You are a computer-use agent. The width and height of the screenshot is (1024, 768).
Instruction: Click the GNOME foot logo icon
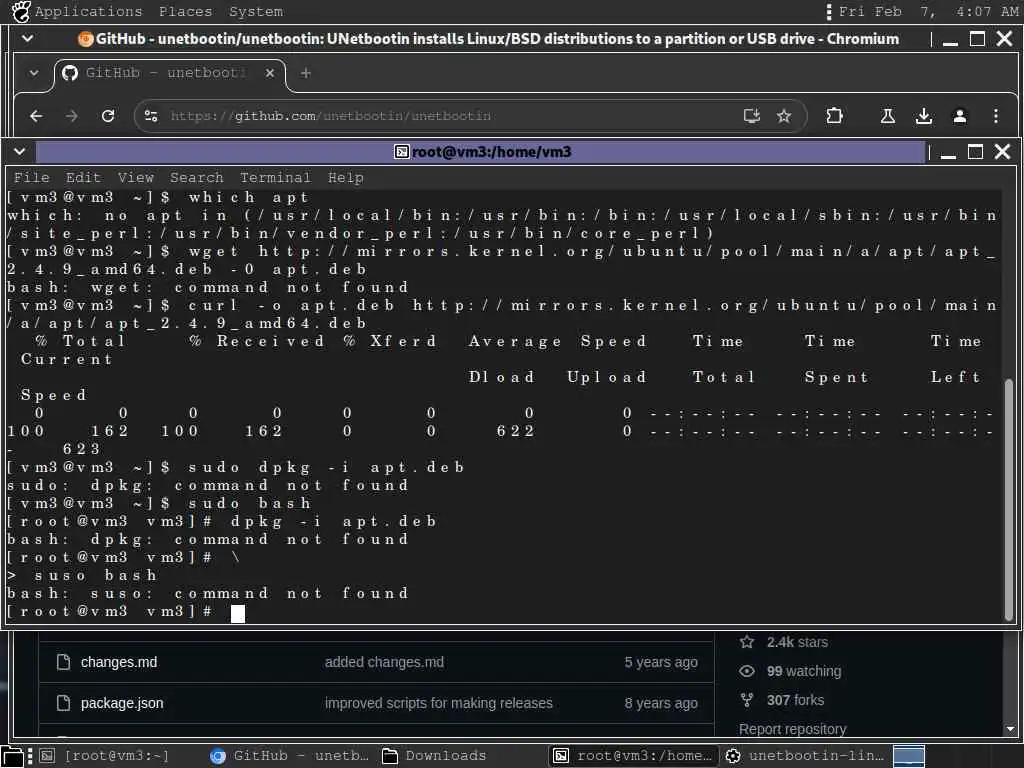21,12
